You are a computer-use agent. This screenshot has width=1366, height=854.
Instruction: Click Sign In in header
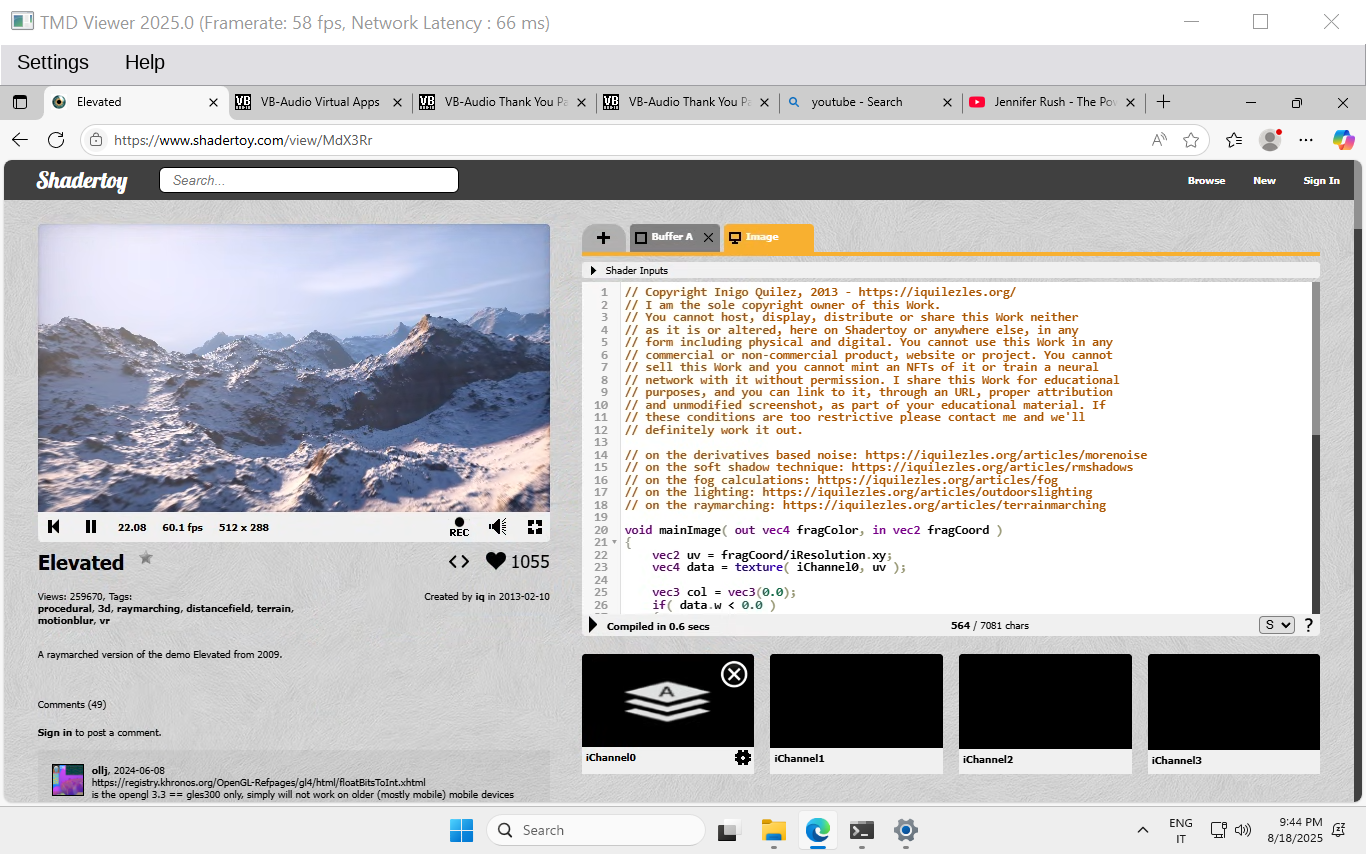[x=1321, y=181]
